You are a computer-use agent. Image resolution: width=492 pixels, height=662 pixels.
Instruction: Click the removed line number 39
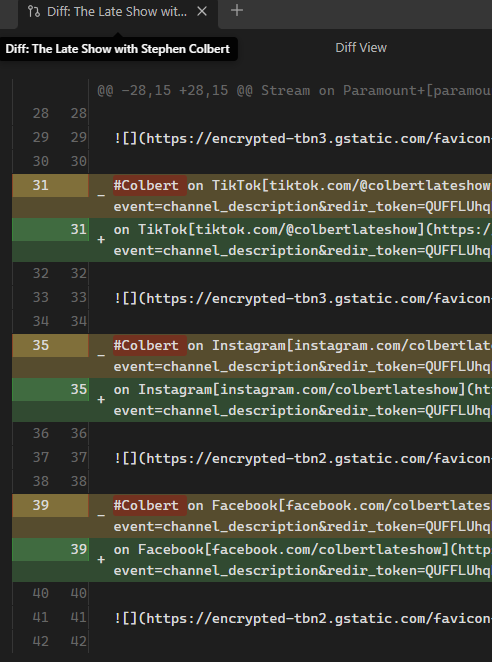click(x=41, y=505)
